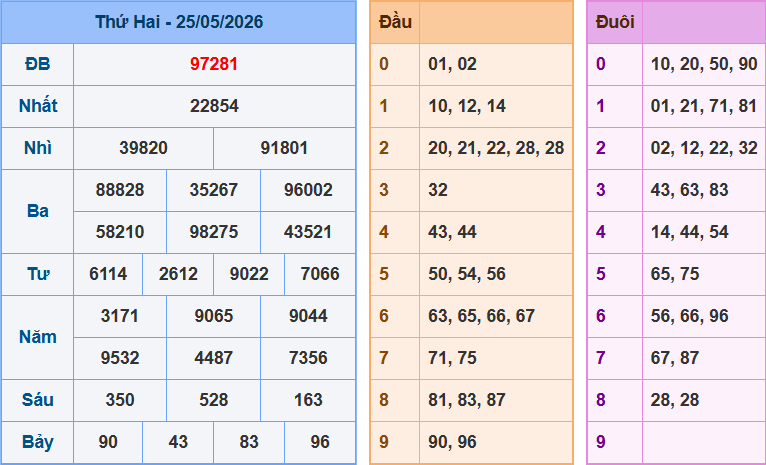Click the Tư number 6114
766x465 pixels.
[108, 274]
